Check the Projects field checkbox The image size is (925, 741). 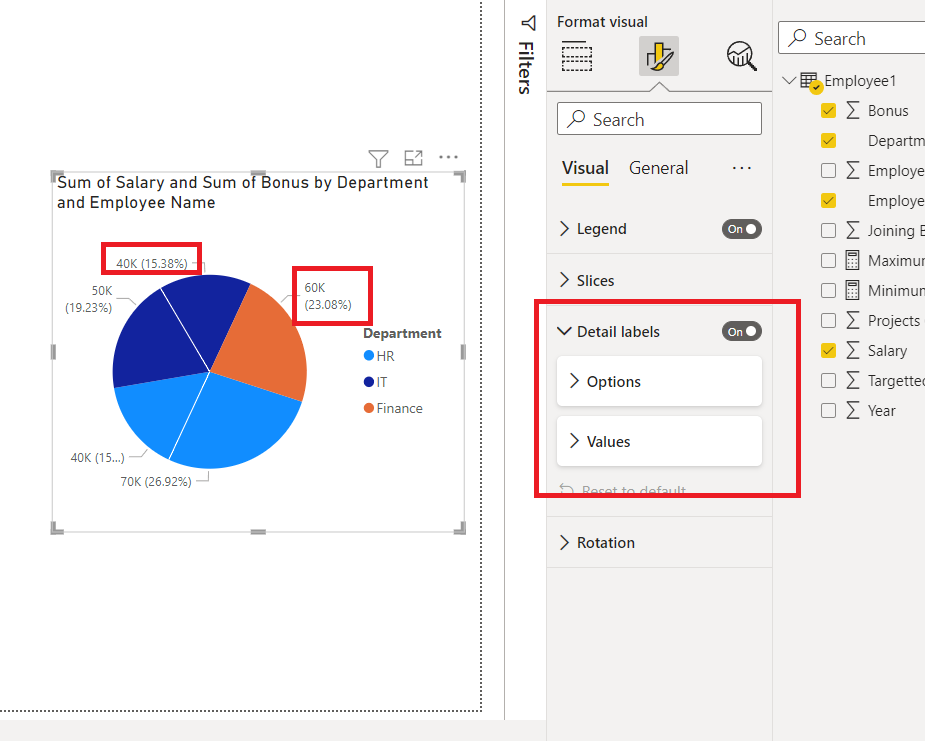tap(828, 320)
